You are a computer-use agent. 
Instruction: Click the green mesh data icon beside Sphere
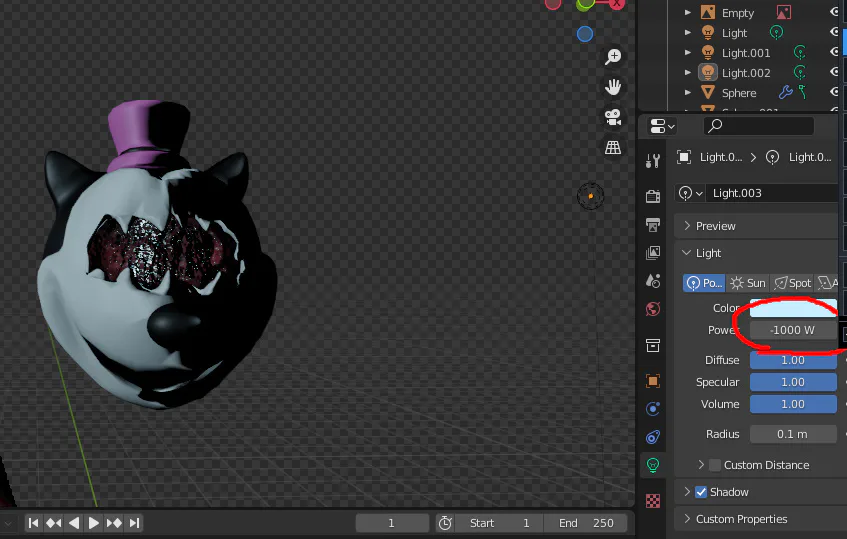point(803,92)
